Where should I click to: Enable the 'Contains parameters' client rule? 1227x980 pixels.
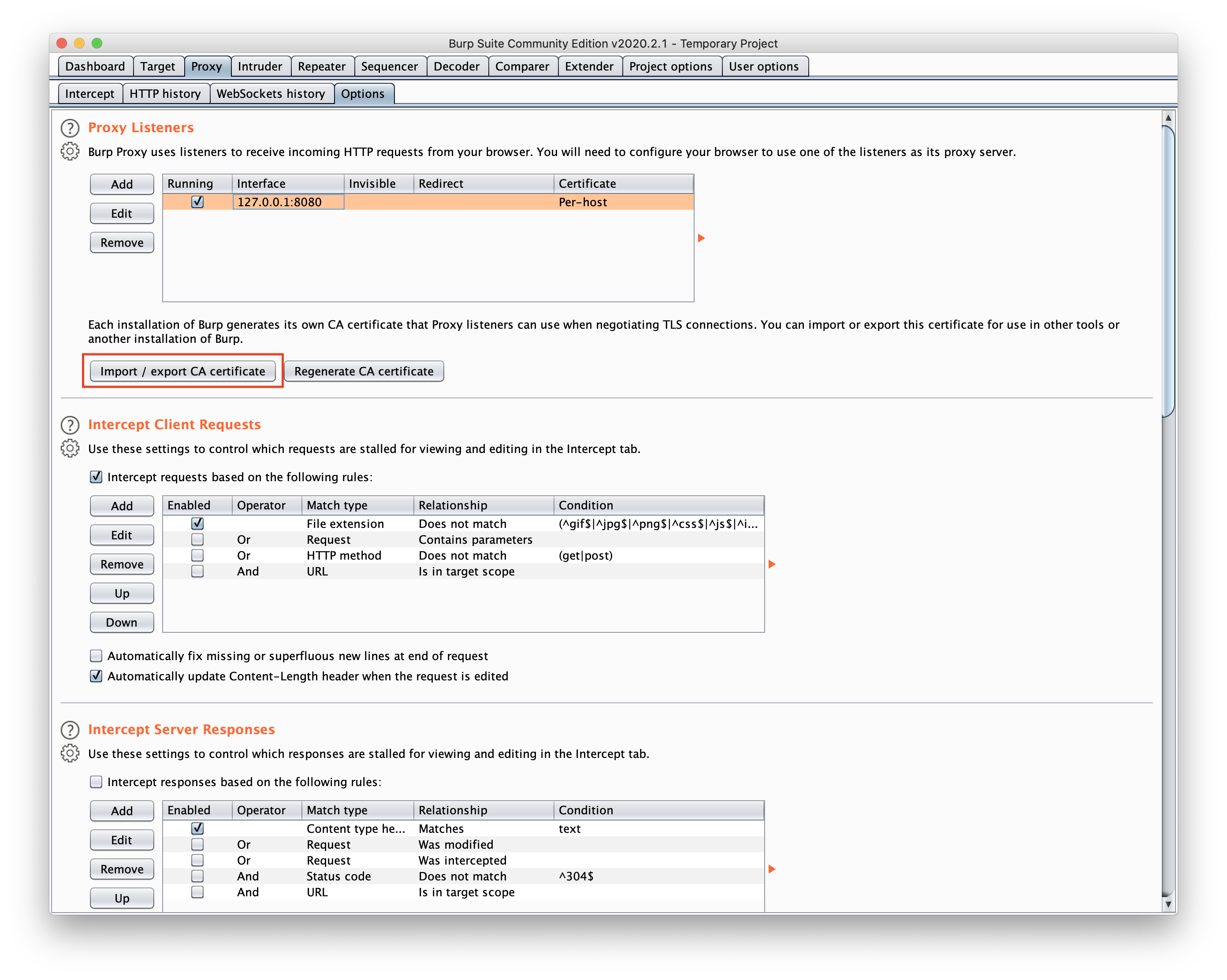(197, 539)
